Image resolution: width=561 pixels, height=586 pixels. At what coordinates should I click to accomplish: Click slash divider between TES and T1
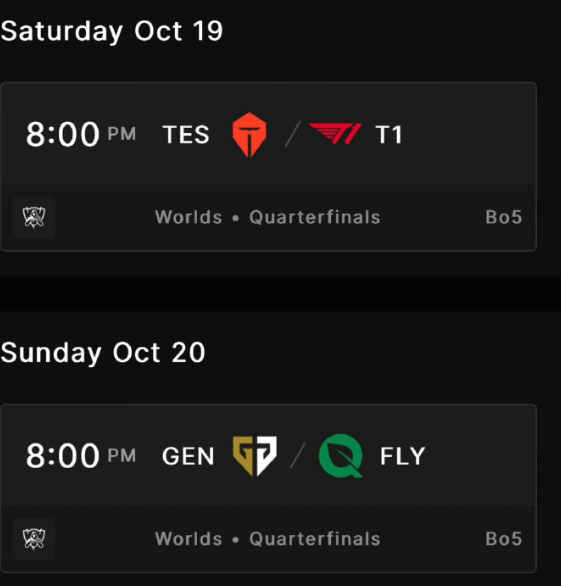293,134
